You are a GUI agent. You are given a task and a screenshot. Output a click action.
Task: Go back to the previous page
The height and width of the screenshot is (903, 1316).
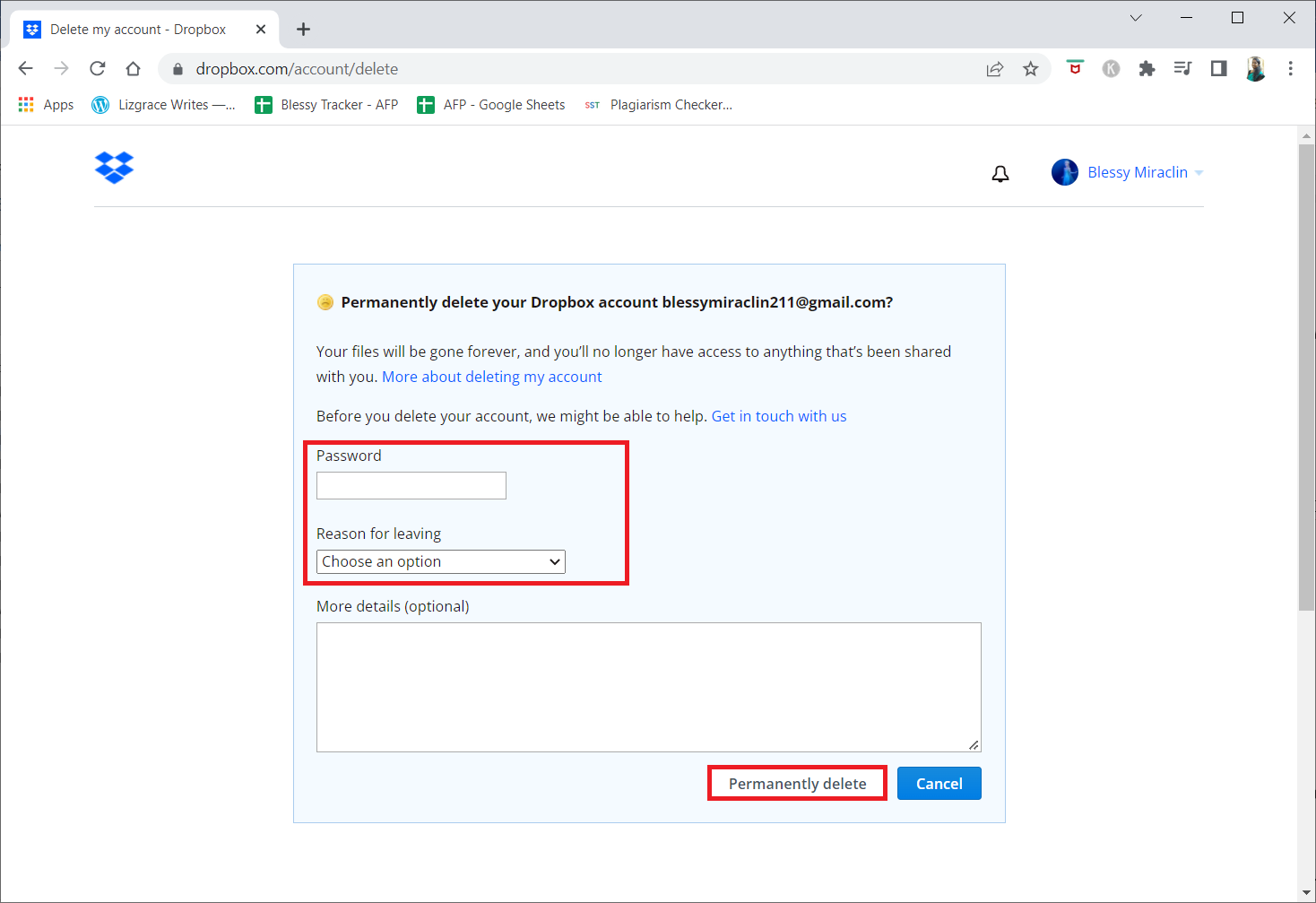point(26,69)
